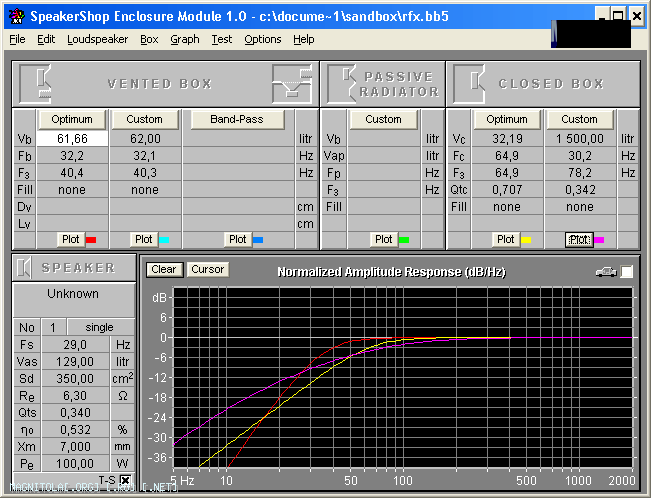Screen dimensions: 651x498
Task: Toggle the white checkbox next to car icon
Action: (x=627, y=272)
